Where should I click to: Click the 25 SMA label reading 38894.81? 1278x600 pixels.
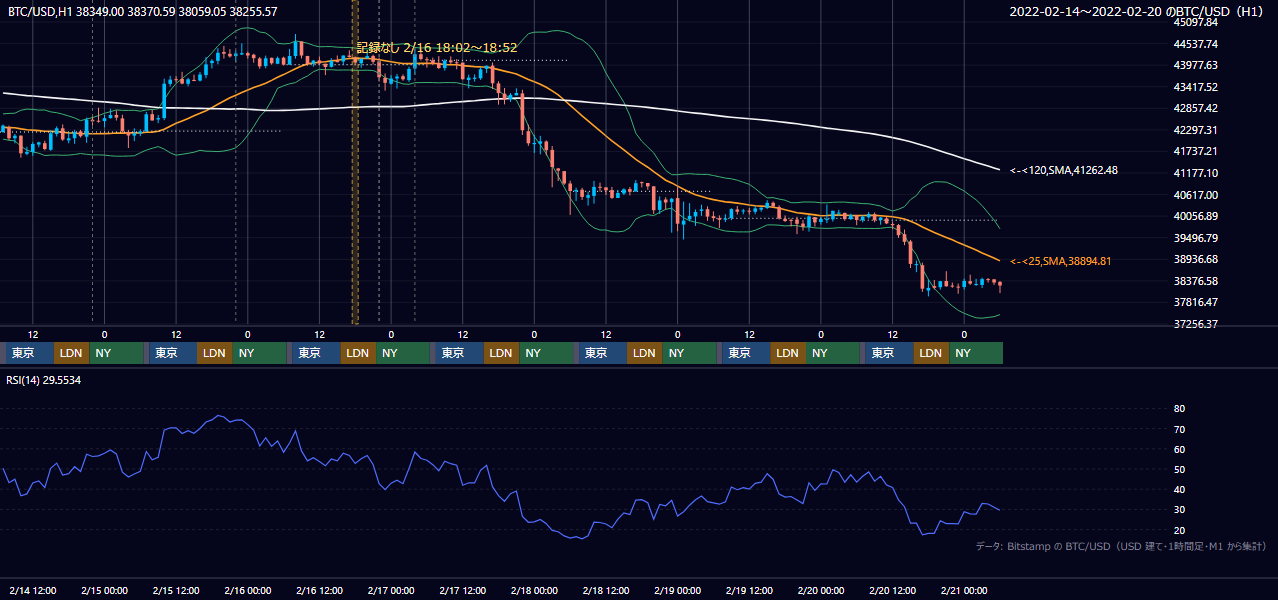click(x=1061, y=261)
